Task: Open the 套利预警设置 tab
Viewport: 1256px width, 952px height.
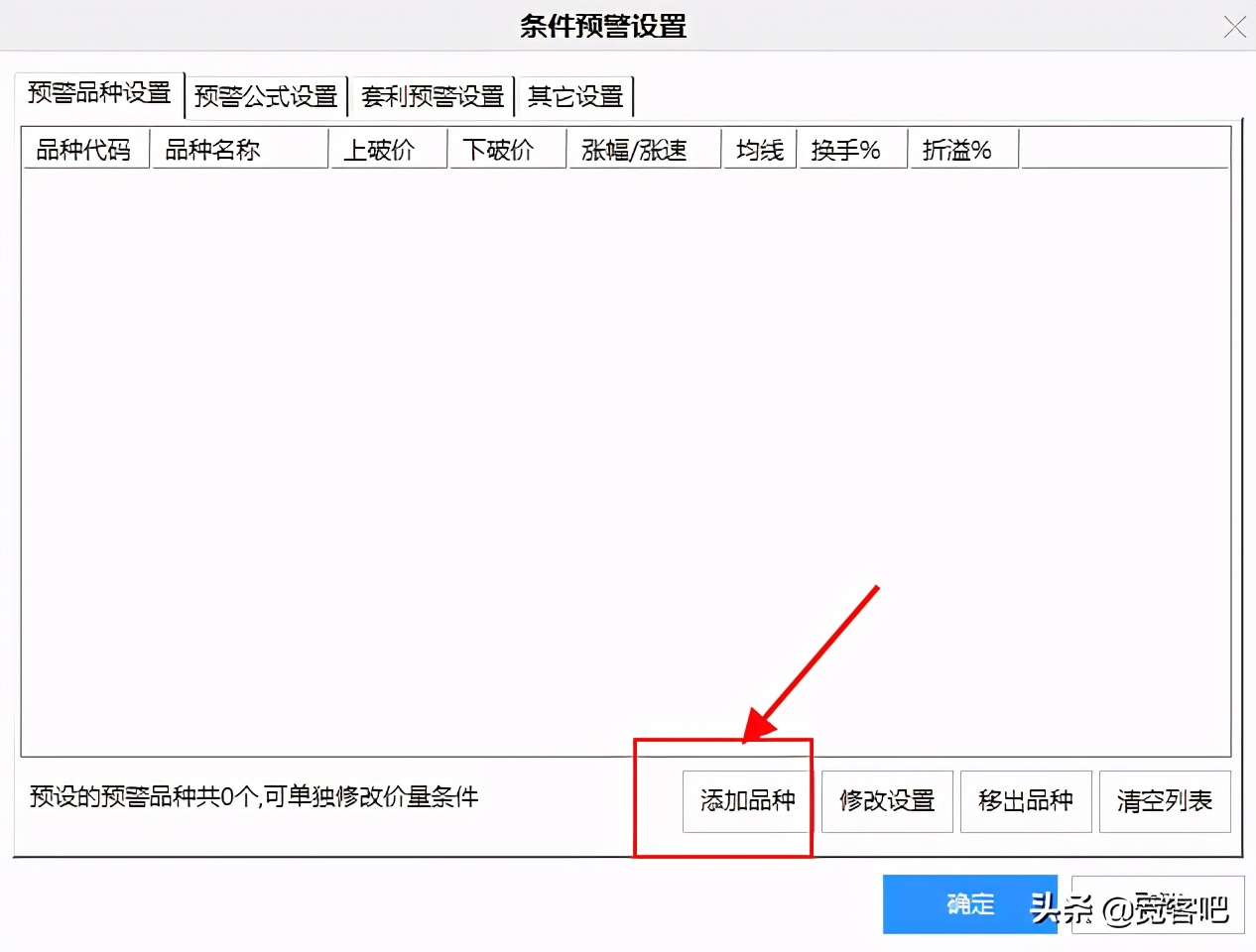Action: pyautogui.click(x=433, y=95)
